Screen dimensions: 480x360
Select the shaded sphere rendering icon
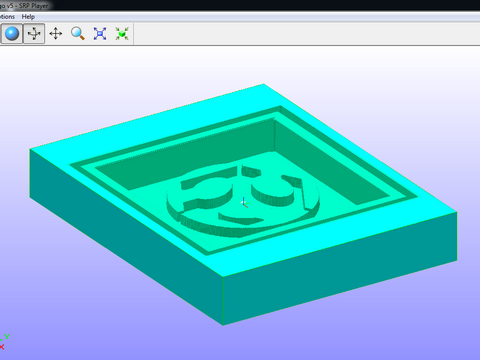pyautogui.click(x=12, y=34)
